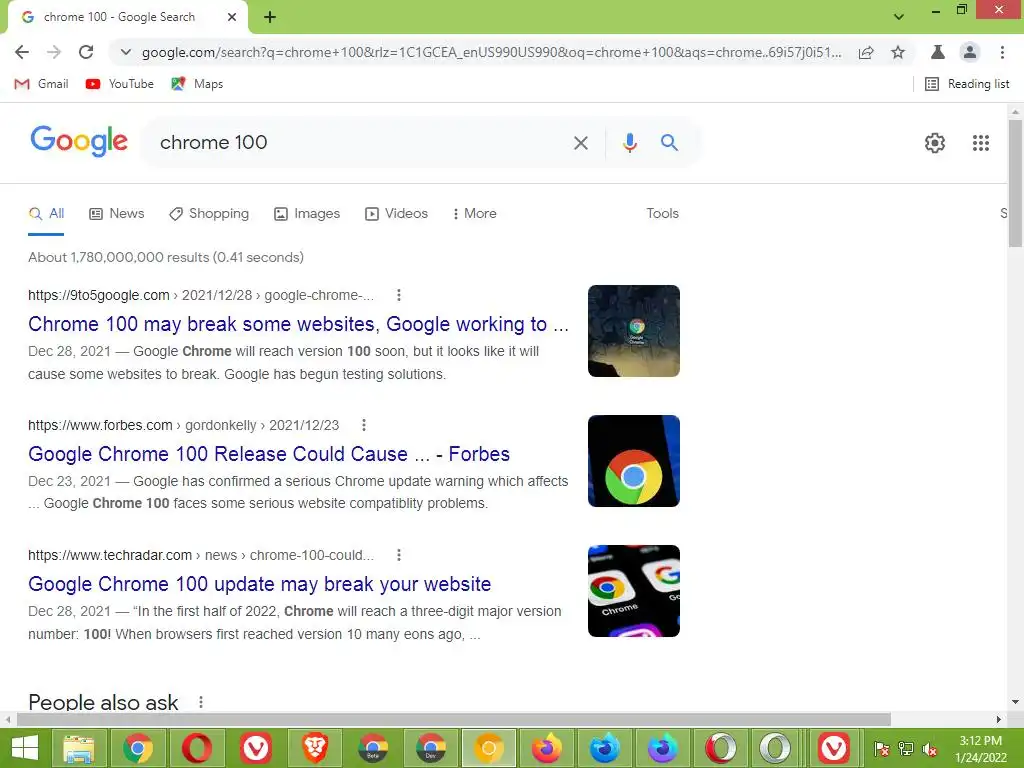Bookmark this page with the star icon
1024x768 pixels.
click(x=898, y=52)
